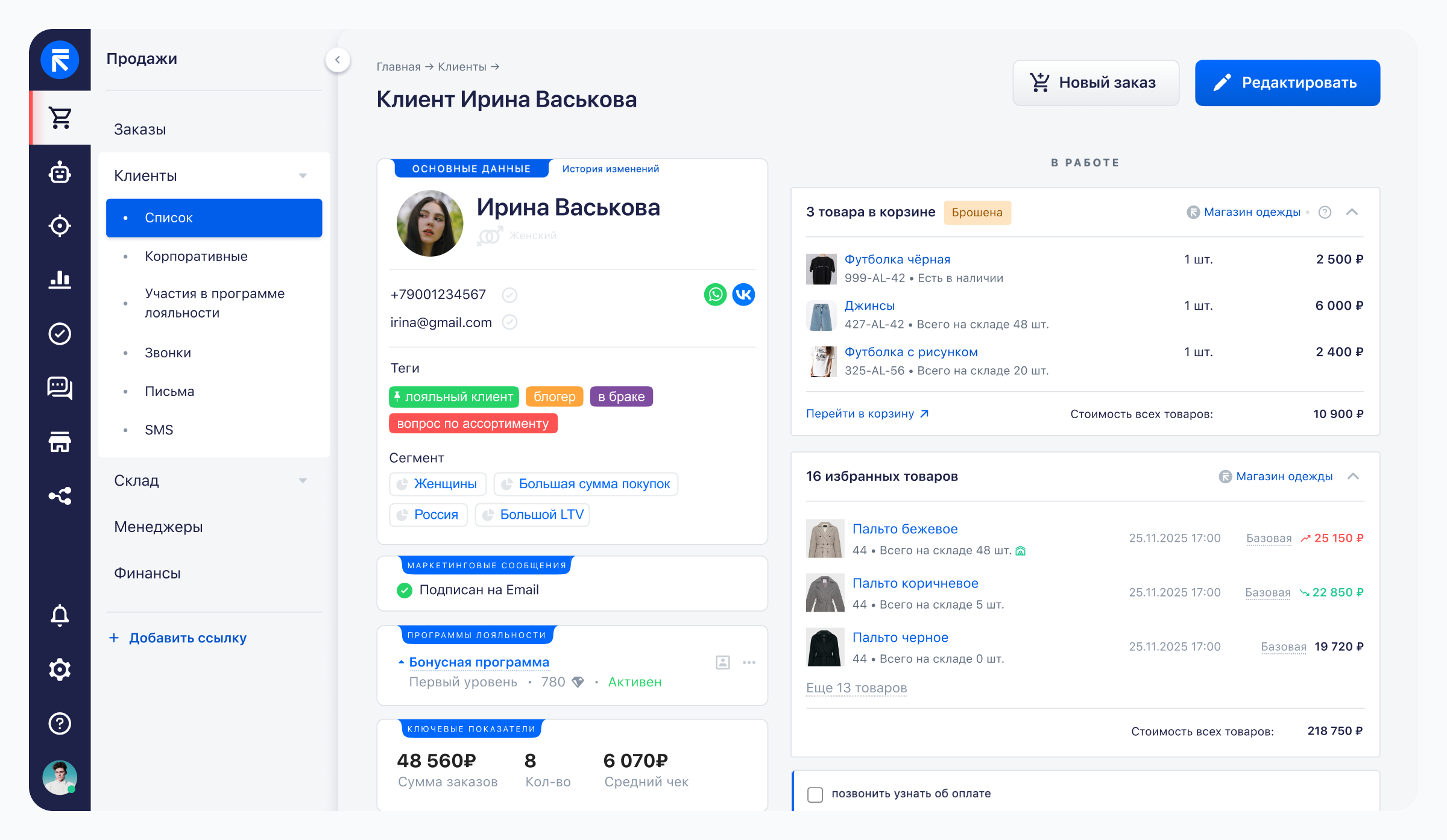Open the bar chart analytics icon
This screenshot has height=840, width=1447.
pos(60,280)
